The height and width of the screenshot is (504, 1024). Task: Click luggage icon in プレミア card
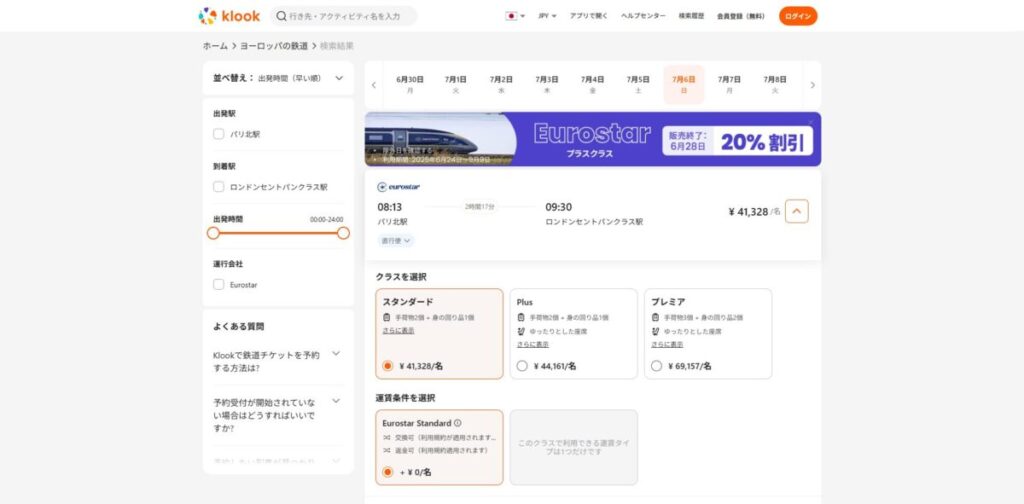tap(655, 317)
